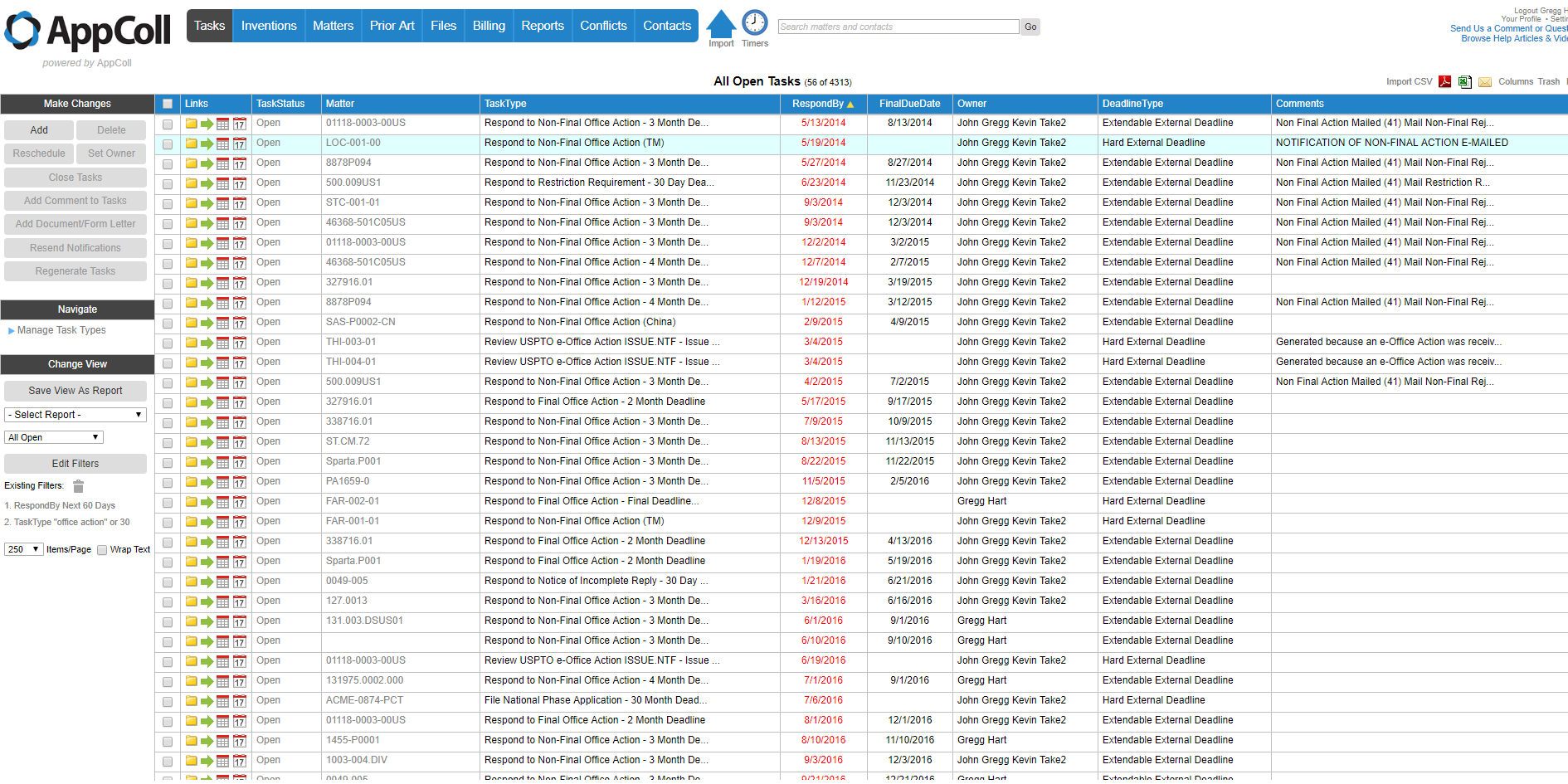The width and height of the screenshot is (1568, 784).
Task: Expand the Select Report dropdown
Action: click(x=75, y=415)
